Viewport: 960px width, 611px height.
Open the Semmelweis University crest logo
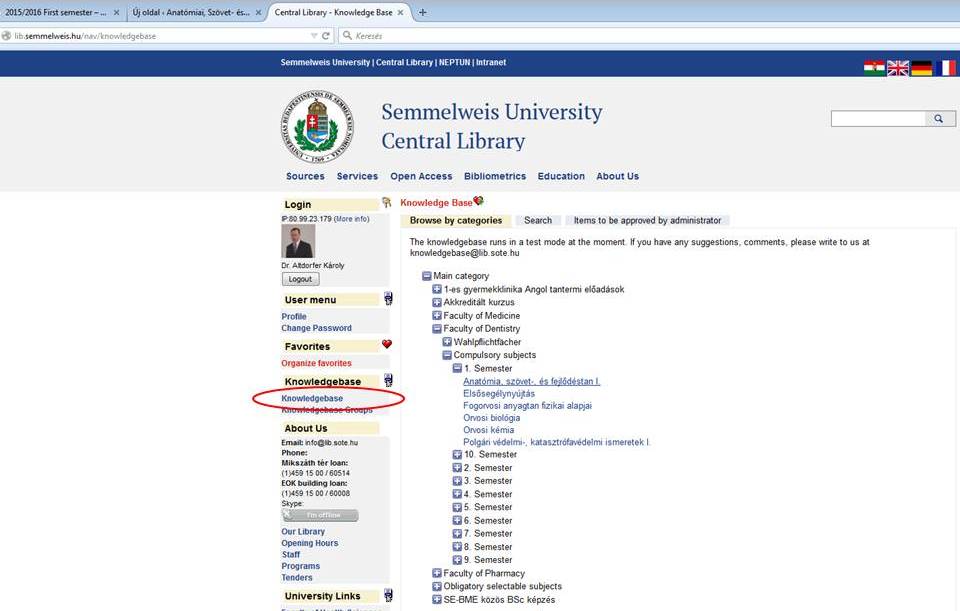[317, 126]
